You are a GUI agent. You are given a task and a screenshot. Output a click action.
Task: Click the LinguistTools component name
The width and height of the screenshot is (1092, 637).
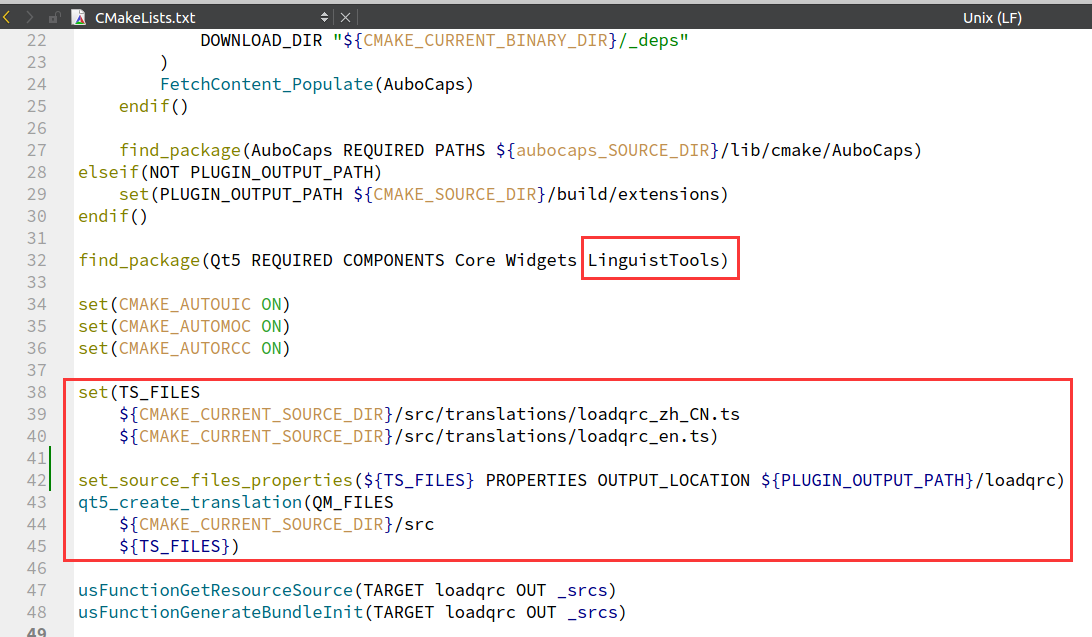click(x=653, y=260)
